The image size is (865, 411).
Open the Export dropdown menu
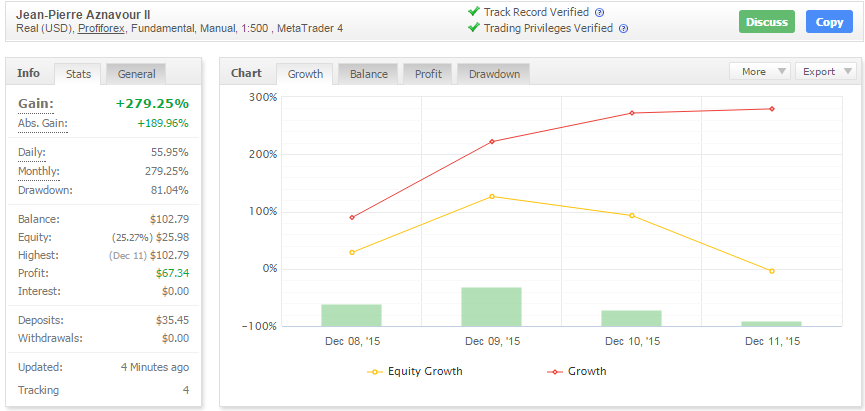tap(826, 71)
